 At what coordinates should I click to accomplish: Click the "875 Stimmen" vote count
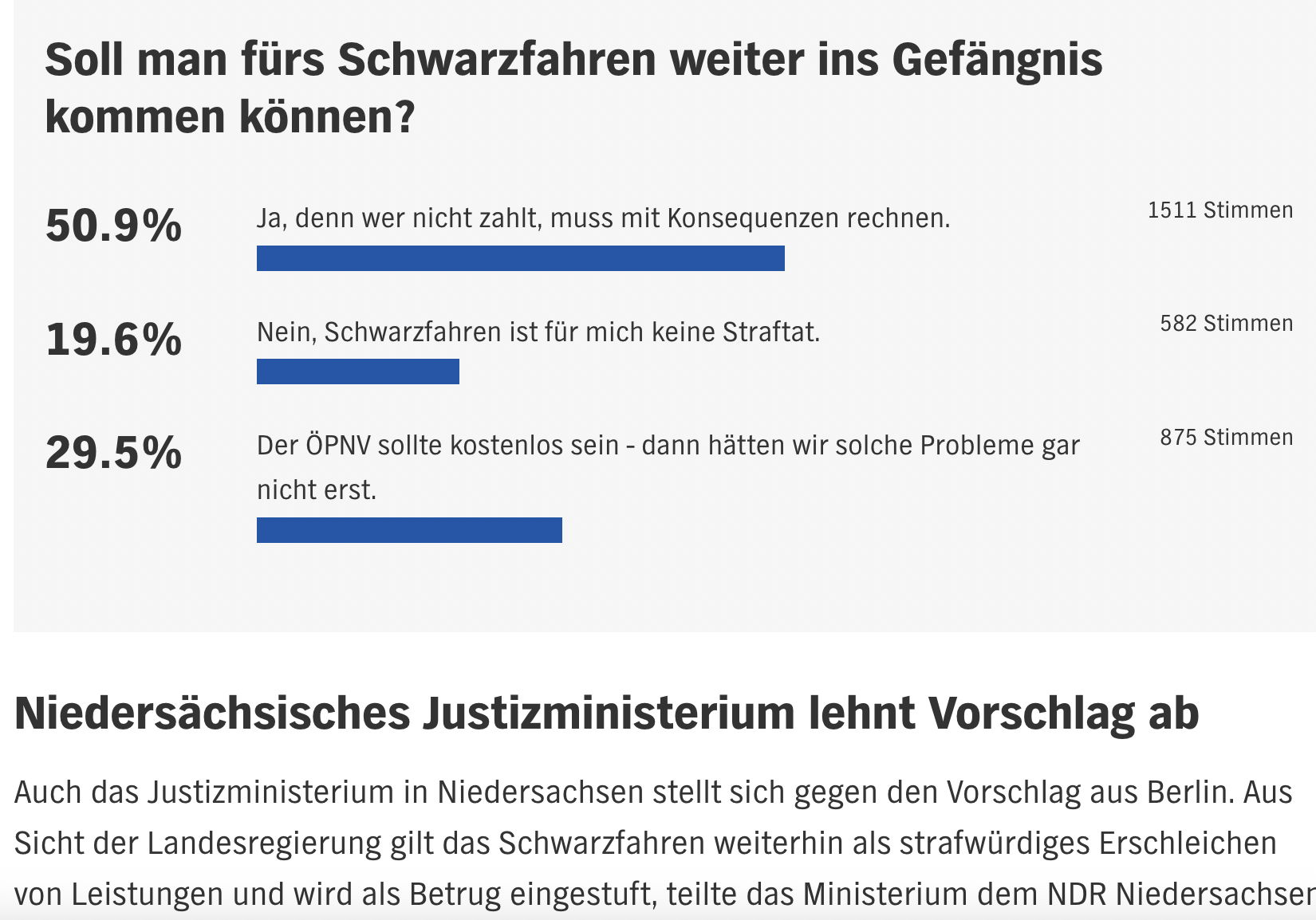click(1226, 438)
